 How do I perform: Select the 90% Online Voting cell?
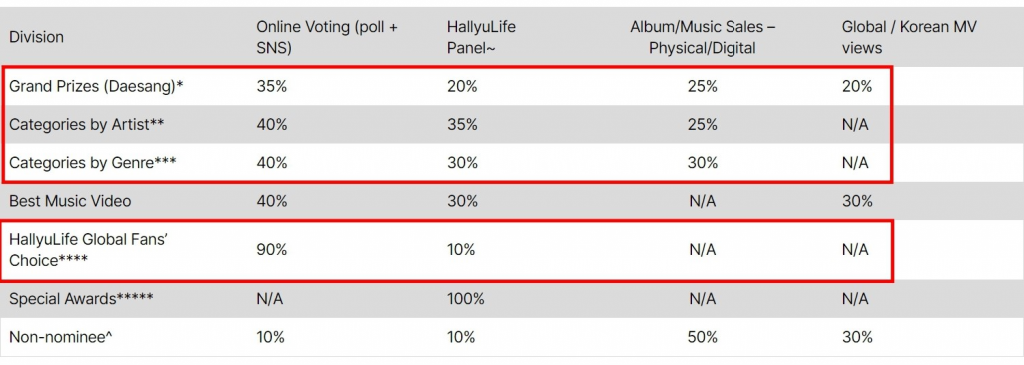coord(271,249)
